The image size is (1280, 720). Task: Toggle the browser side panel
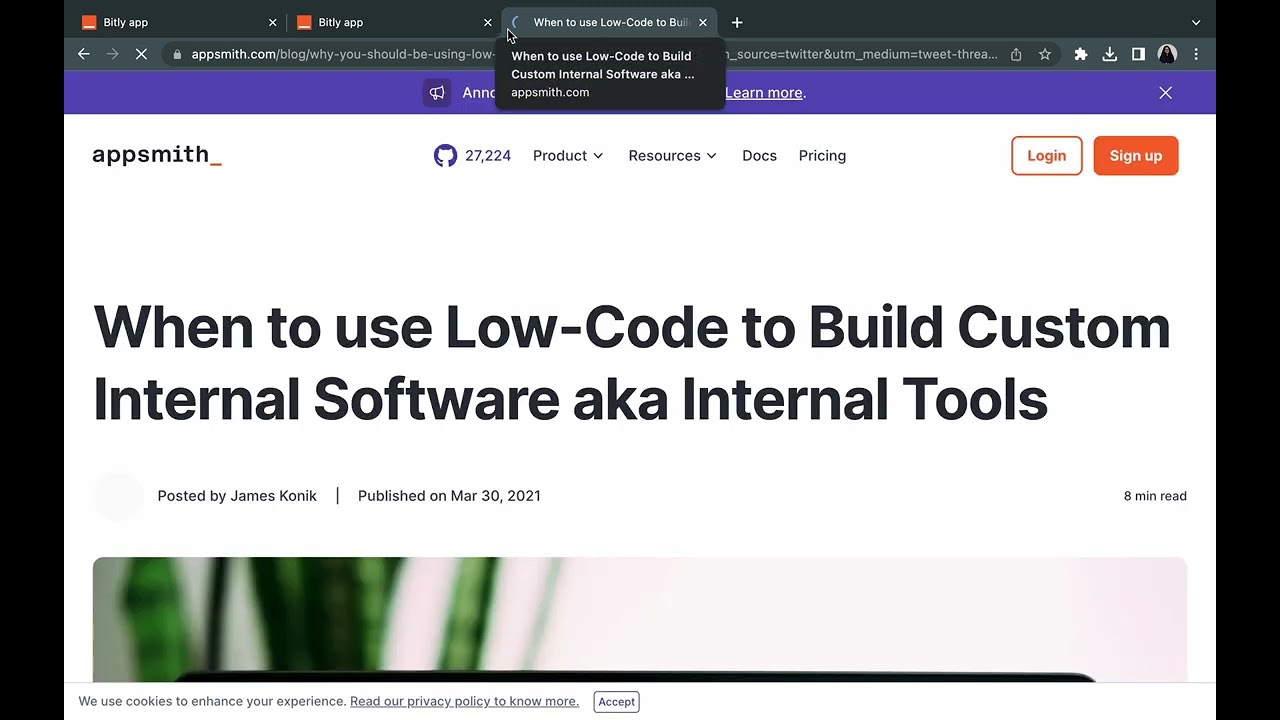(x=1138, y=54)
